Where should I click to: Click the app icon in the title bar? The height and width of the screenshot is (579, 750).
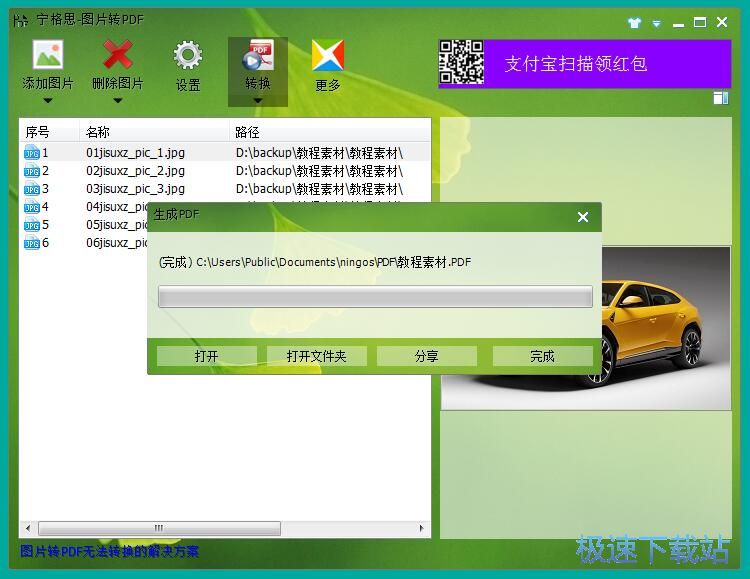tap(20, 21)
